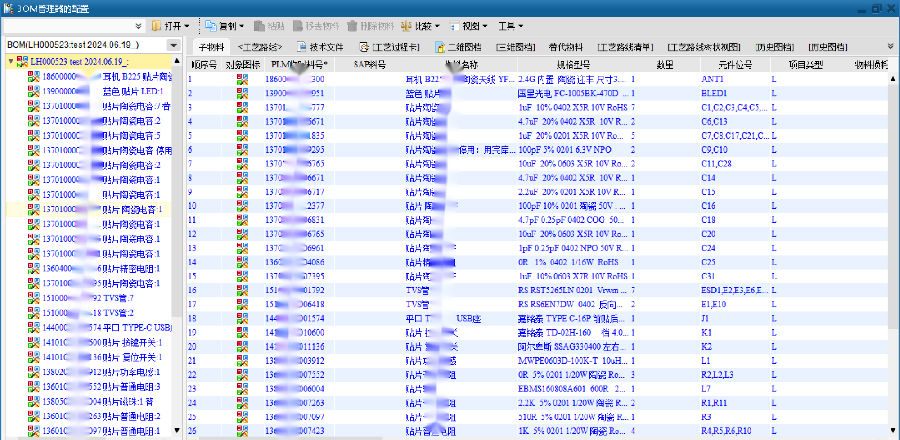Open the 视图 dropdown arrow
Image resolution: width=900 pixels, height=440 pixels.
click(x=485, y=26)
